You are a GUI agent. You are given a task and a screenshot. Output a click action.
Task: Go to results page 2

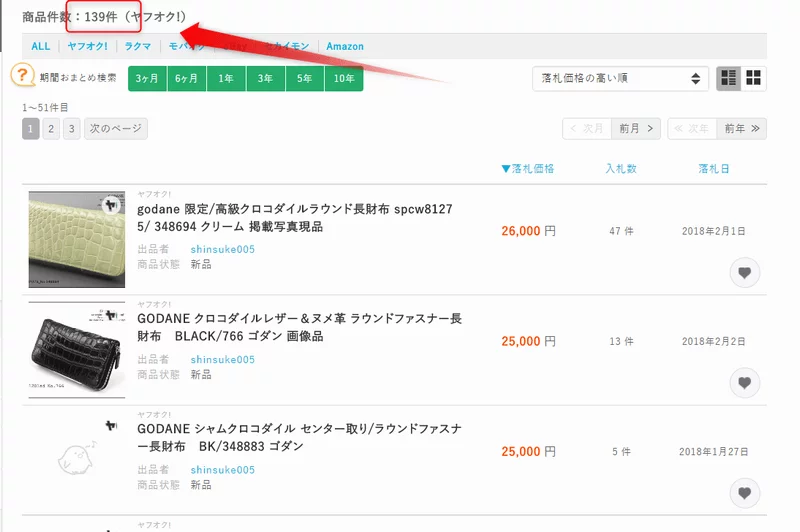click(51, 129)
